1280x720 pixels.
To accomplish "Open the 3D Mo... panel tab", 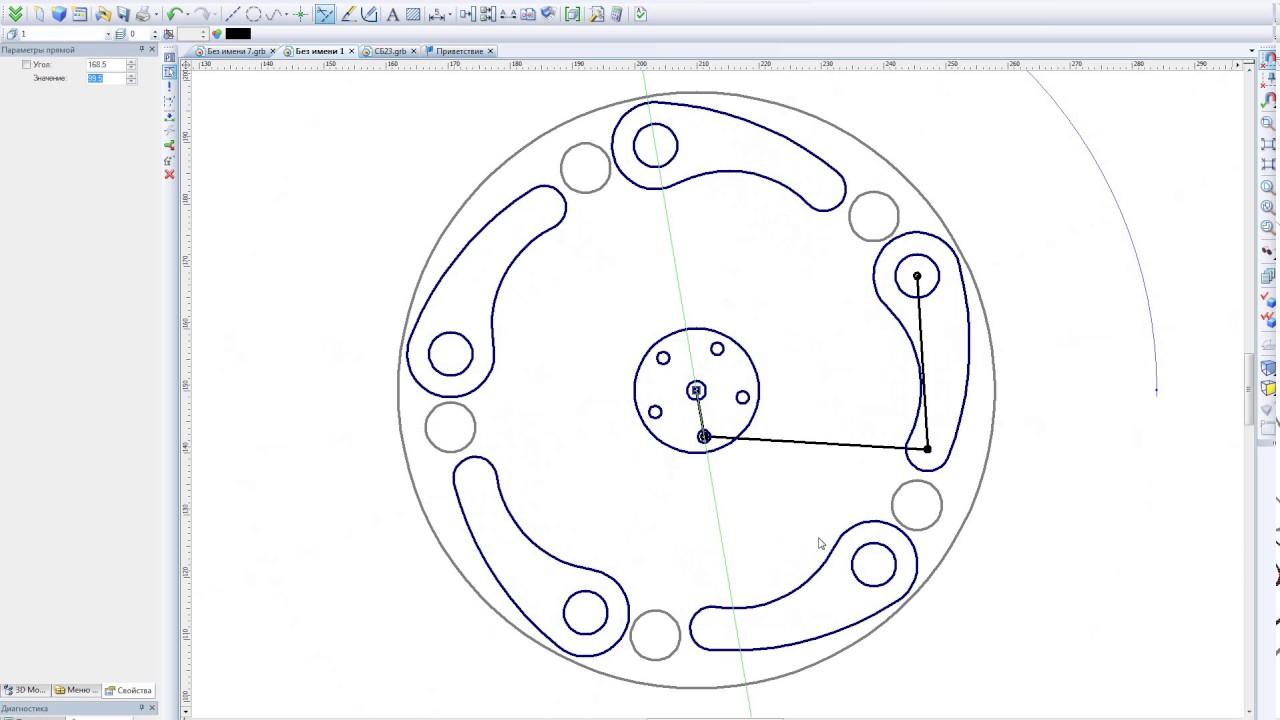I will (25, 690).
